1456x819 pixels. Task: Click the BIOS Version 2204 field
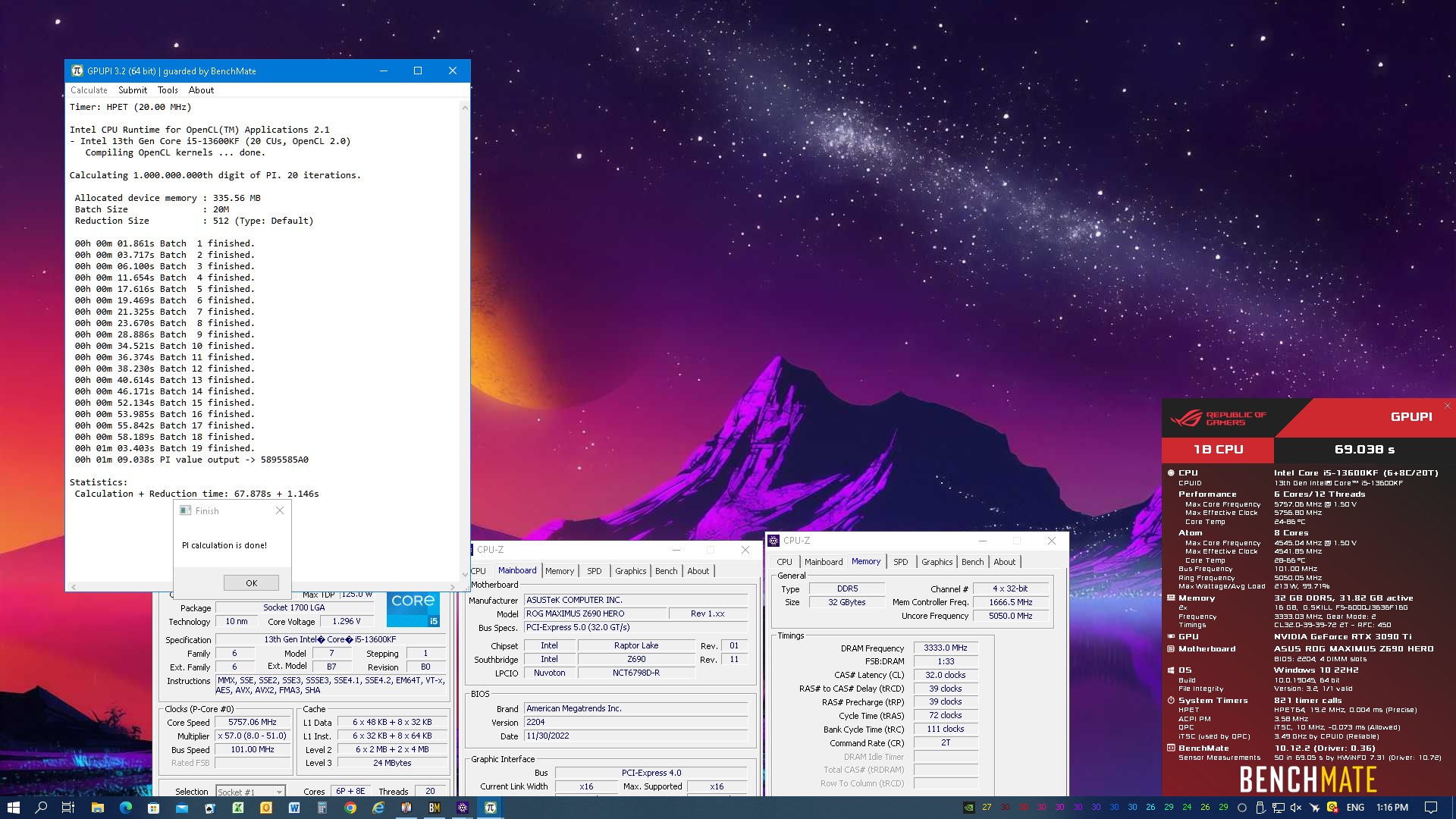pos(635,722)
